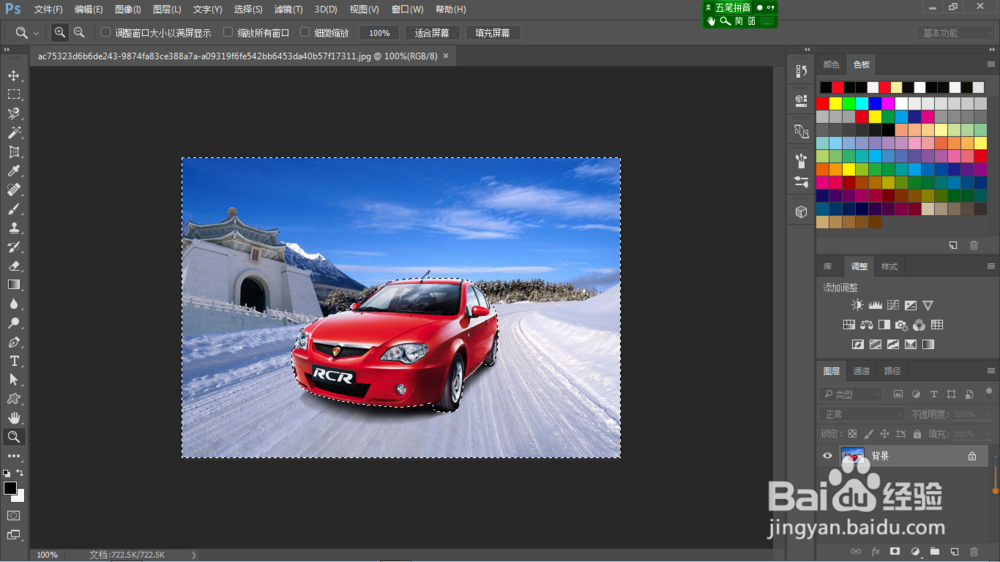Toggle lock image pixels brush icon
The width and height of the screenshot is (1000, 562).
869,434
